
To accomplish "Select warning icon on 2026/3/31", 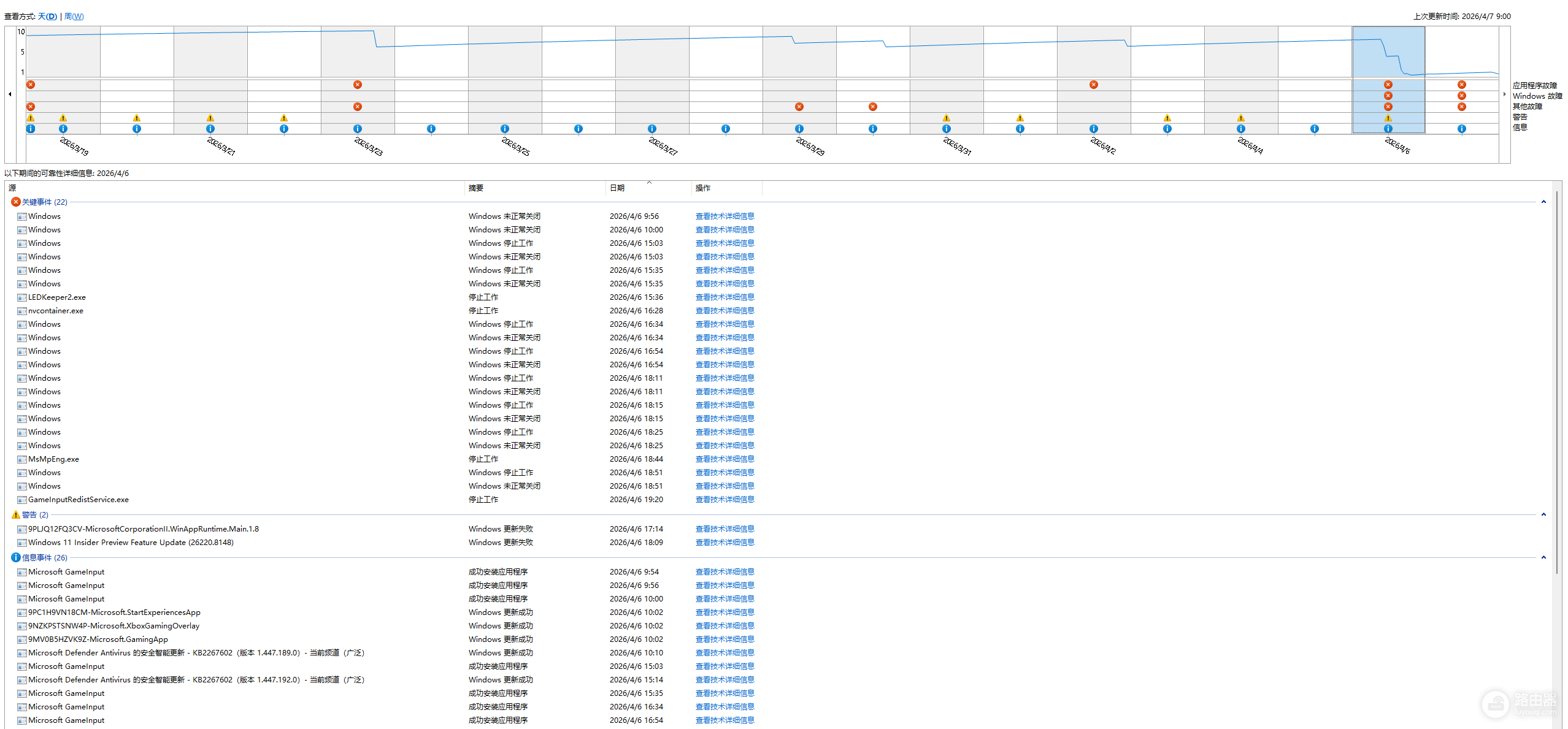I will coord(947,118).
